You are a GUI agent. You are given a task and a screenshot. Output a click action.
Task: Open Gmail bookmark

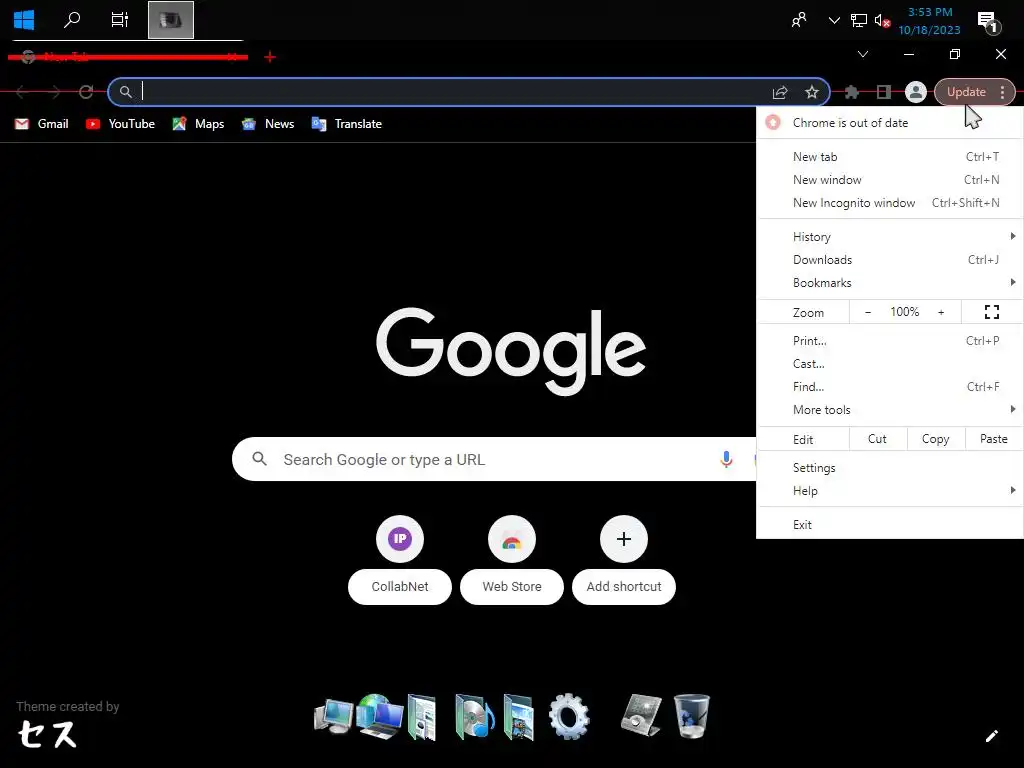(41, 124)
